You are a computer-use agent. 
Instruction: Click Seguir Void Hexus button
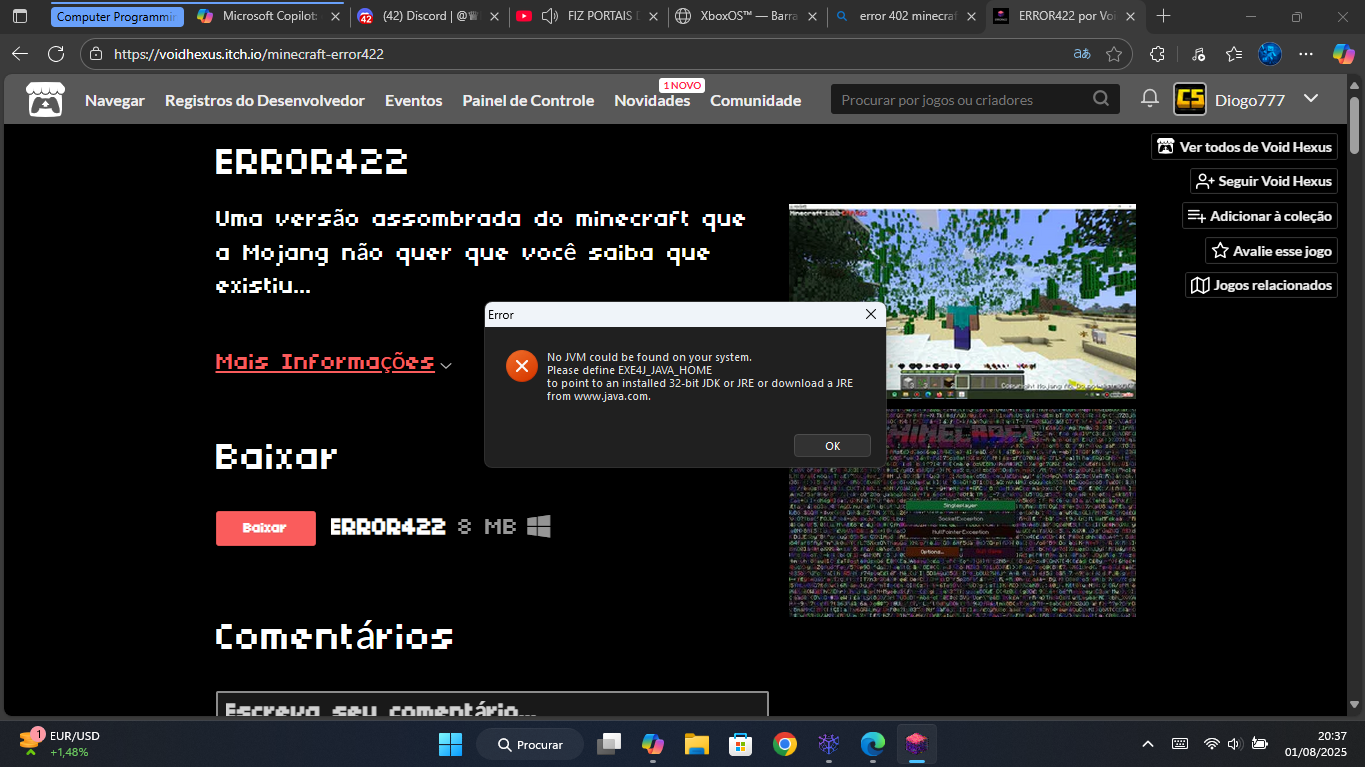[1264, 181]
